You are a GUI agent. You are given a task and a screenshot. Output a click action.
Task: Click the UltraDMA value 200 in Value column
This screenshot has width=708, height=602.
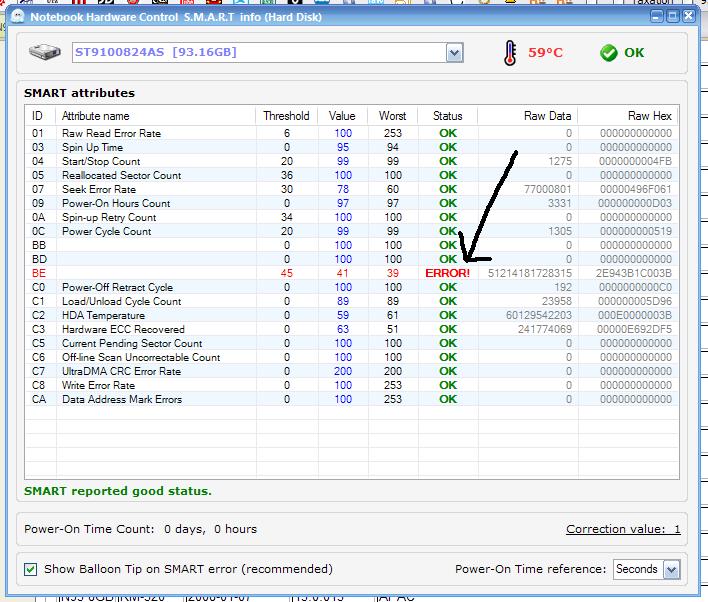tap(343, 371)
